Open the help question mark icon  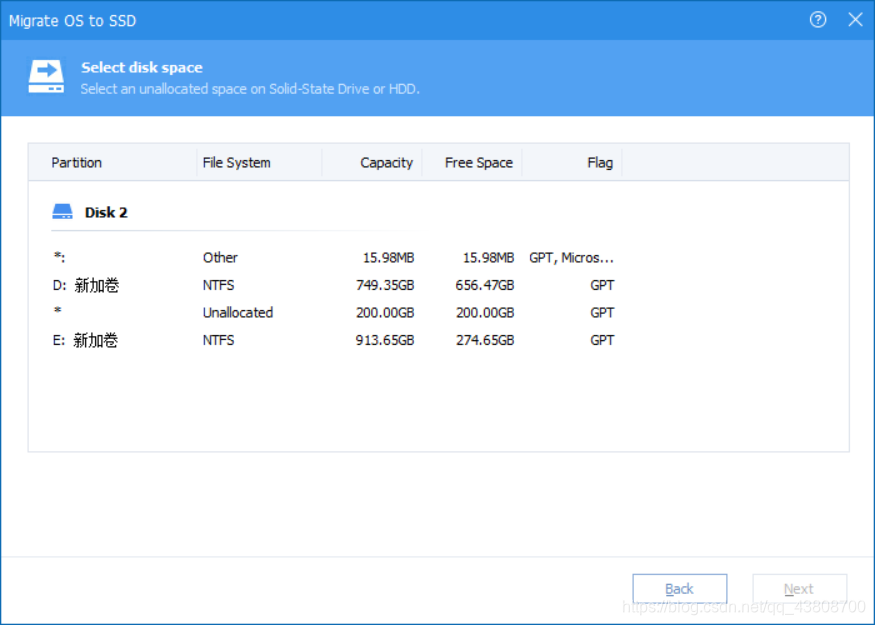(818, 20)
